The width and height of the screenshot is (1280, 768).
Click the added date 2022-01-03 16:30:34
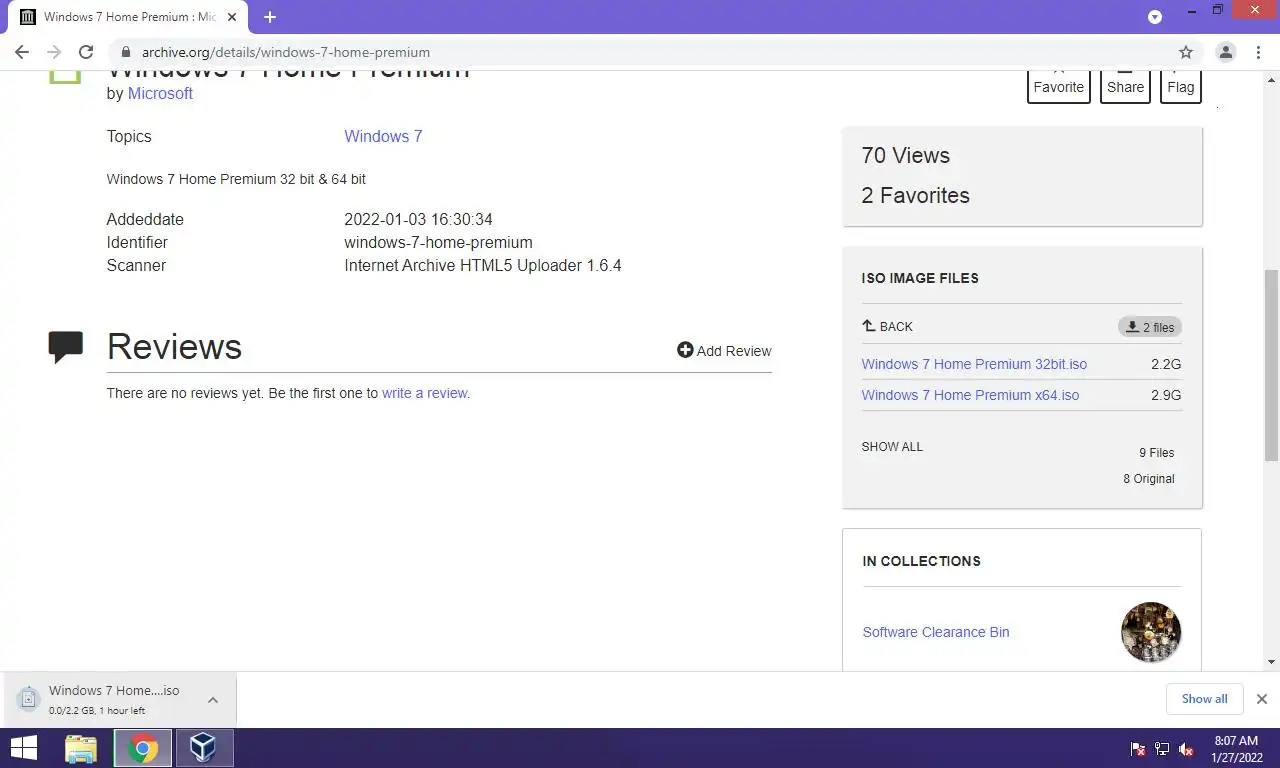418,219
